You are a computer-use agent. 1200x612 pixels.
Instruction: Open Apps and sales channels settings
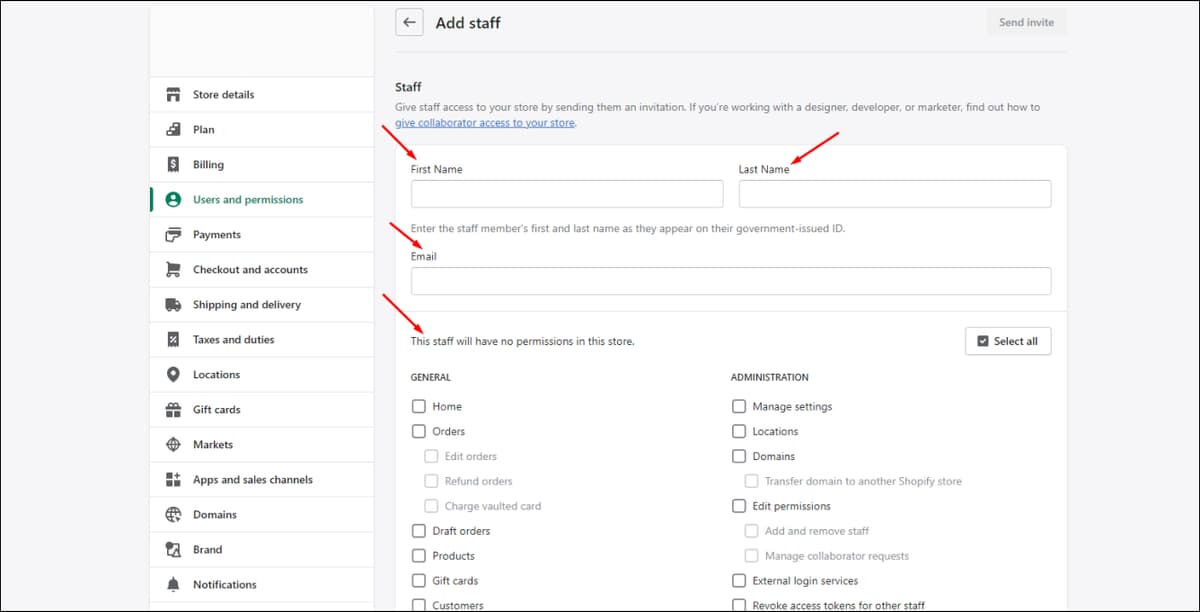261,480
